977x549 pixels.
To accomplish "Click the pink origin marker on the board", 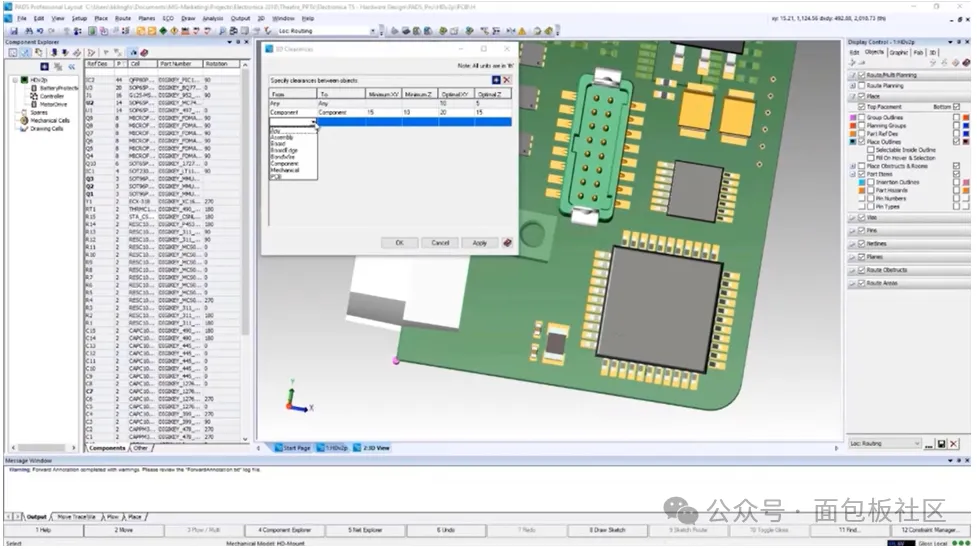I will pos(396,360).
